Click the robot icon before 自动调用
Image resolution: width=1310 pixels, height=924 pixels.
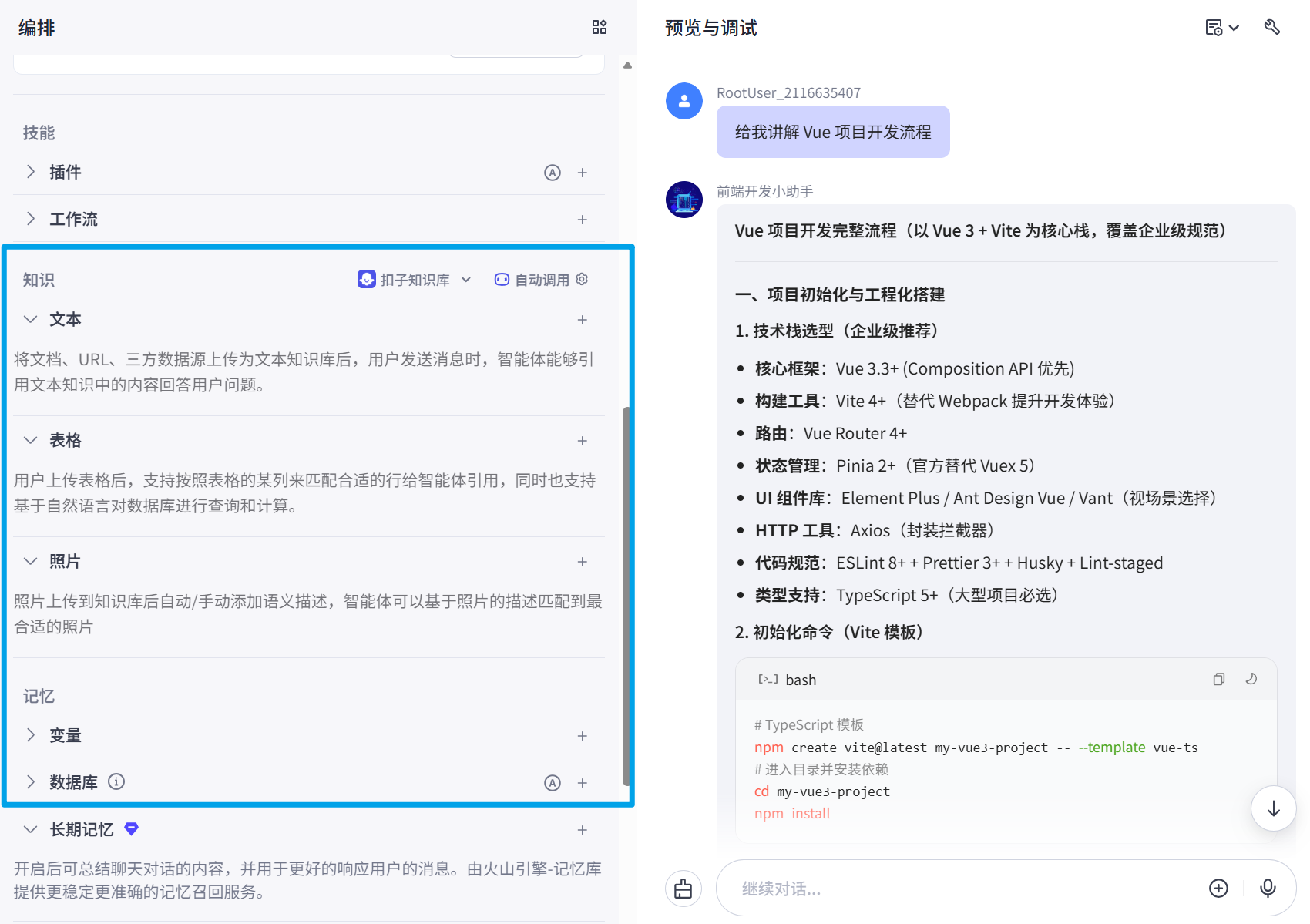[x=502, y=279]
